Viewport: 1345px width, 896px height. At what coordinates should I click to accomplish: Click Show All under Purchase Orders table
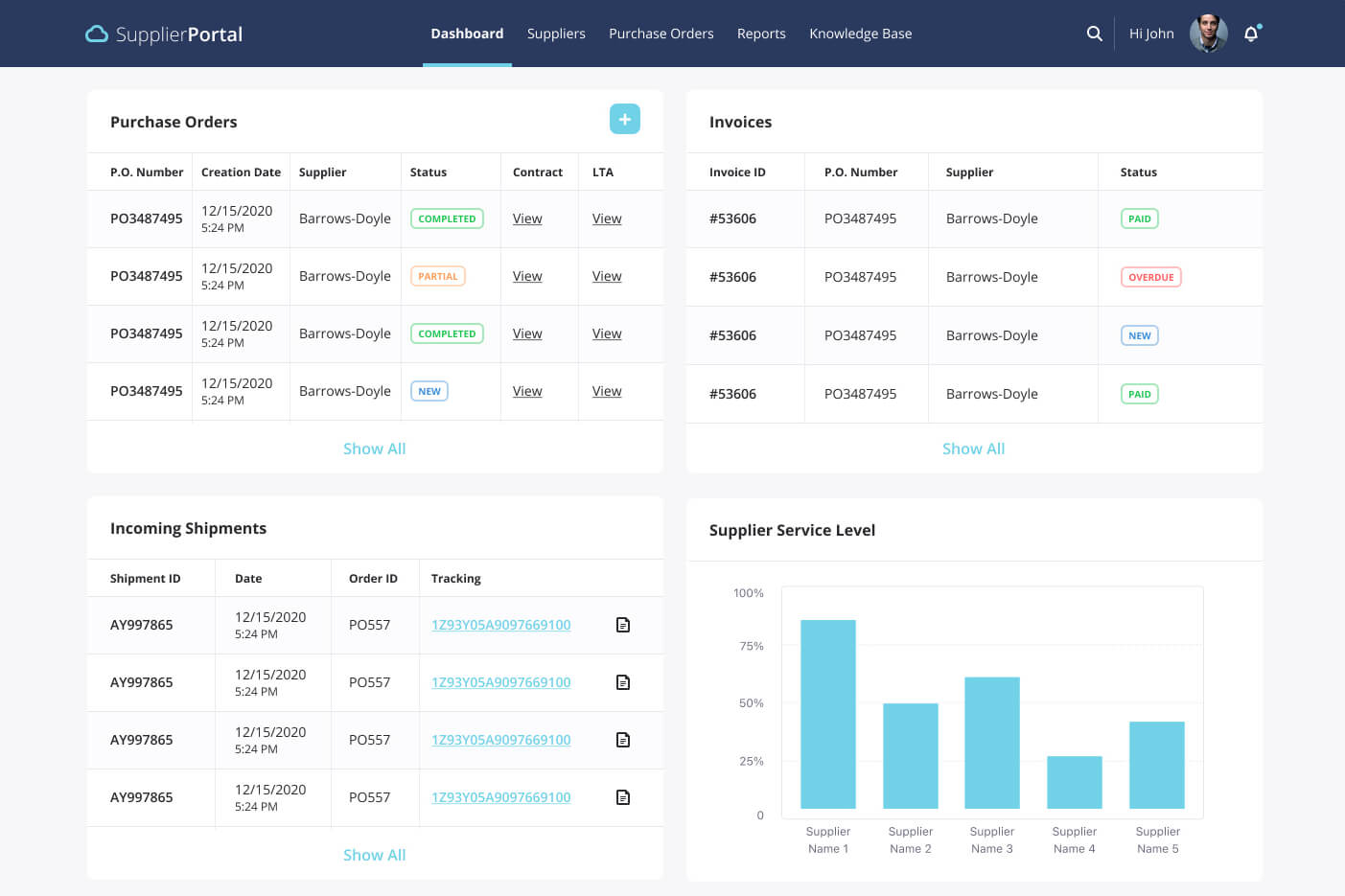tap(374, 448)
